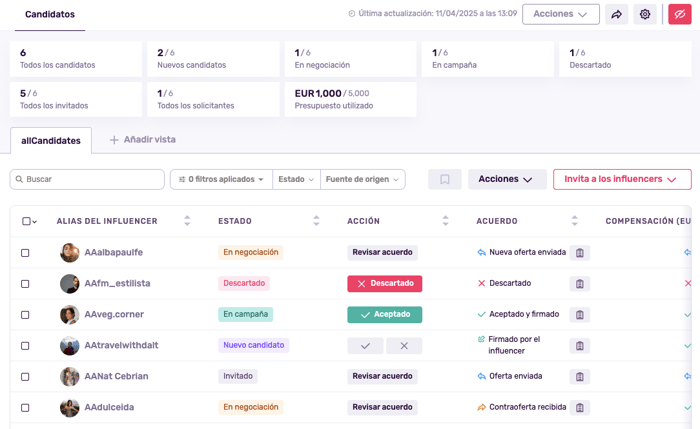Click the plus icon to add a view
The height and width of the screenshot is (429, 700).
click(x=114, y=140)
